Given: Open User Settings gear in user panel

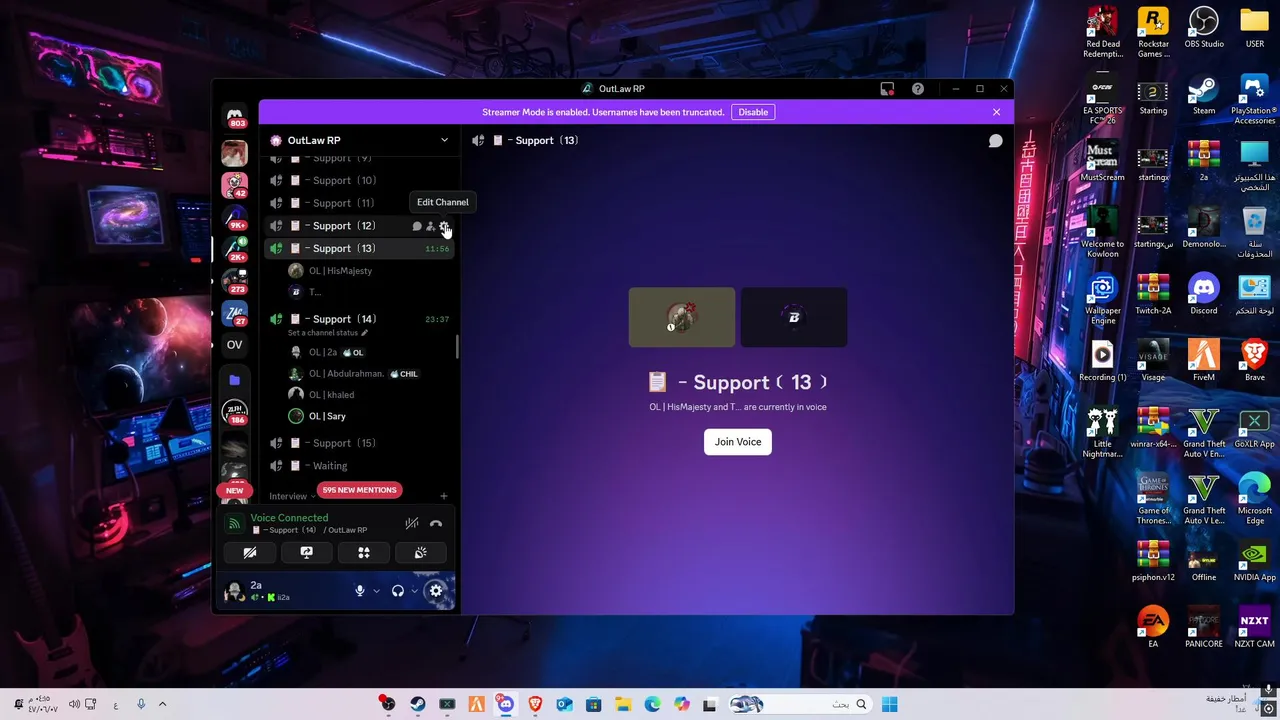Looking at the screenshot, I should [x=436, y=591].
